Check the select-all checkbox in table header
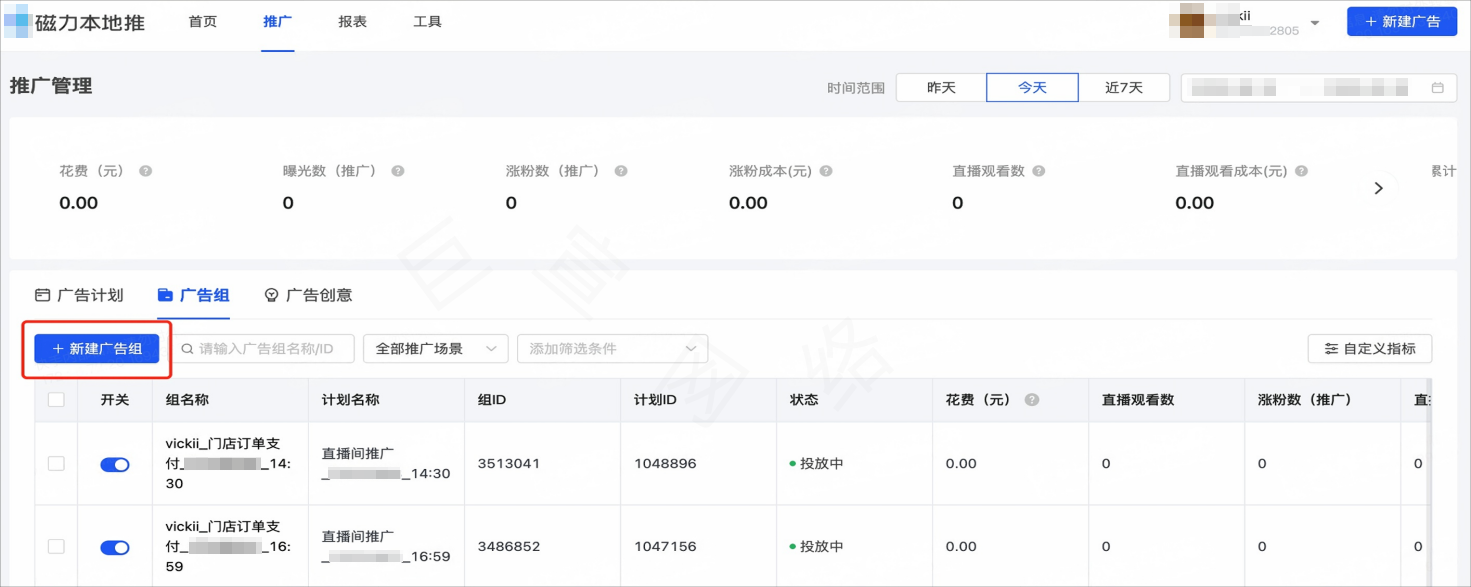 coord(56,399)
